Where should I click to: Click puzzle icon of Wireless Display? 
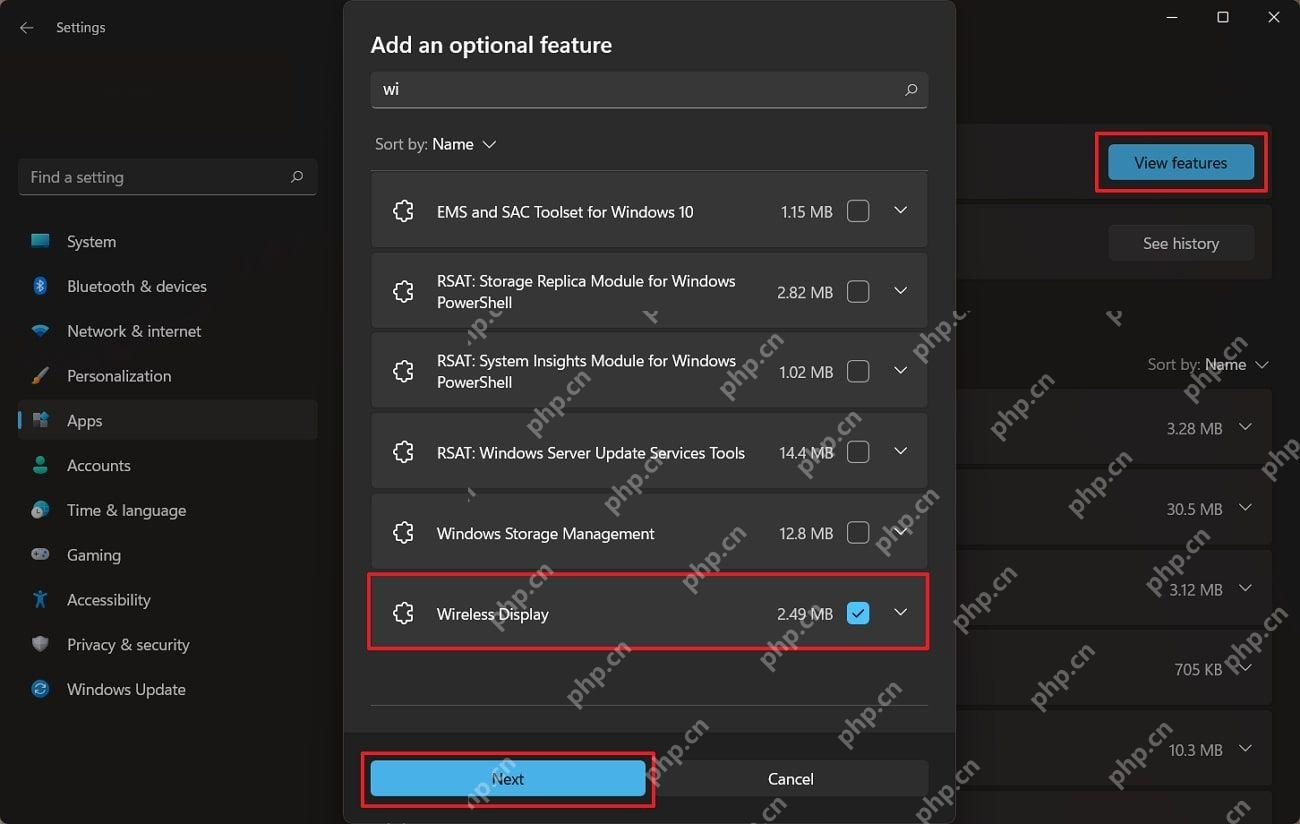tap(403, 613)
